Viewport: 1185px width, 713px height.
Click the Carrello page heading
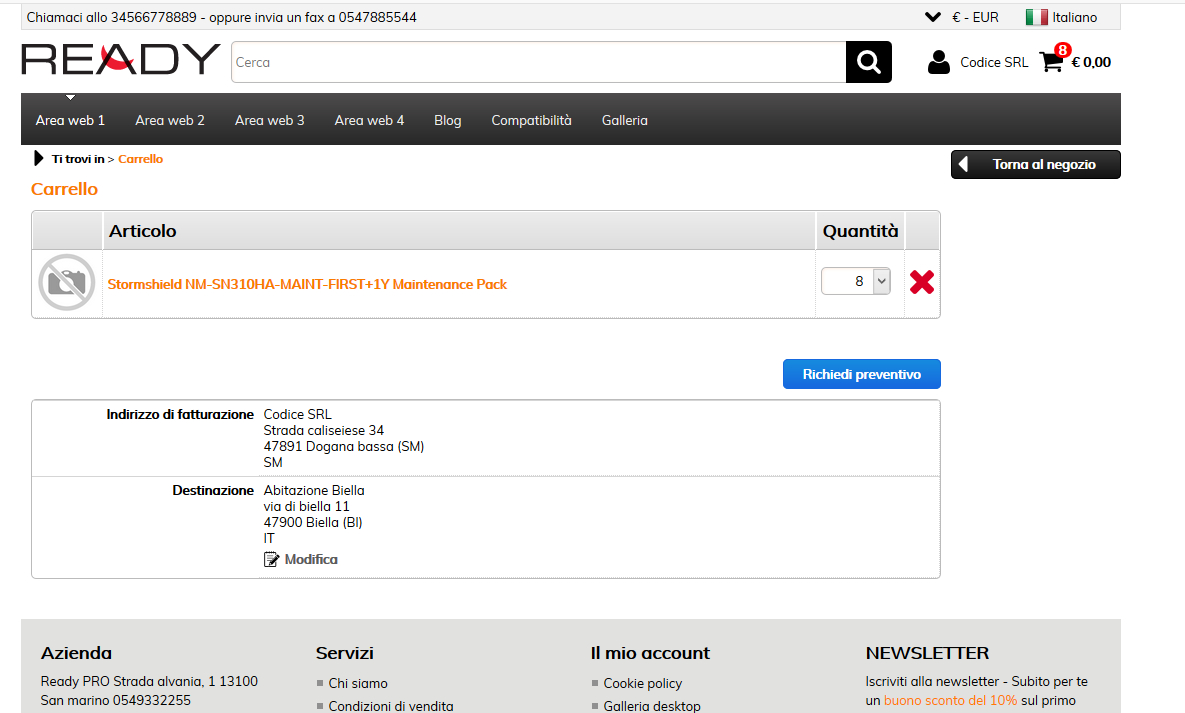click(x=64, y=189)
